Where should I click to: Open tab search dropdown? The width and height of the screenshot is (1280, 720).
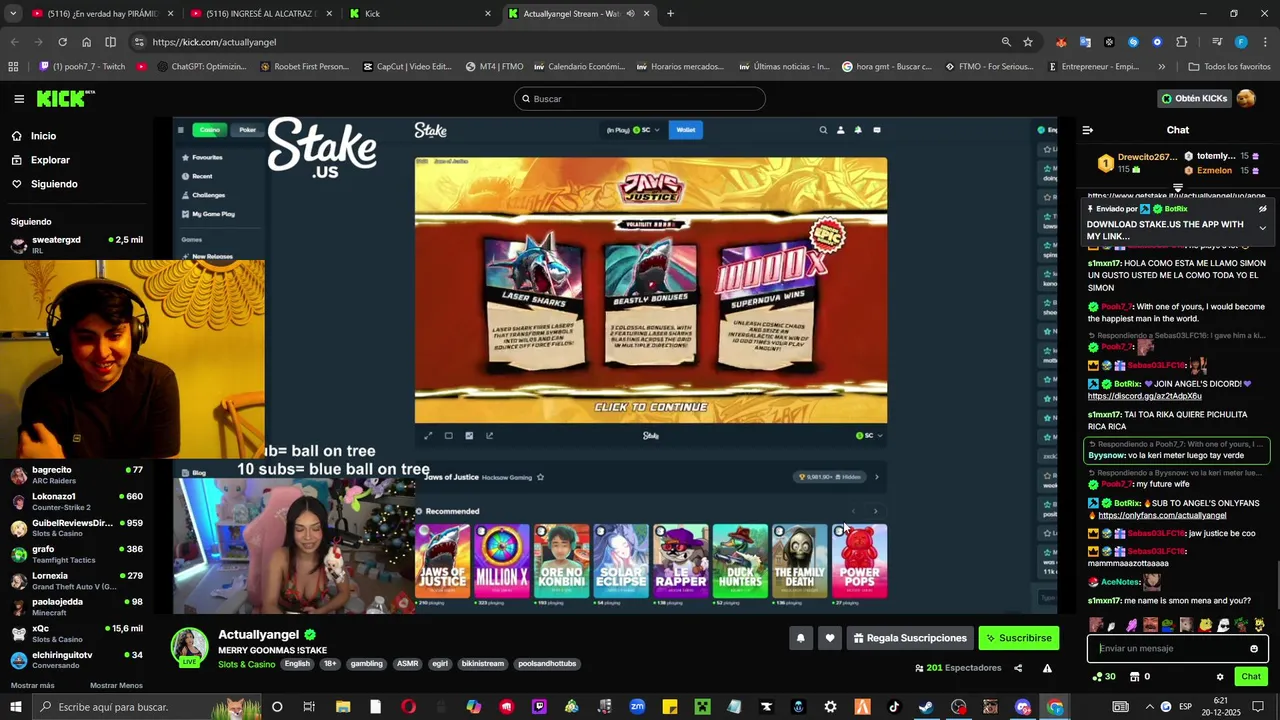[13, 14]
